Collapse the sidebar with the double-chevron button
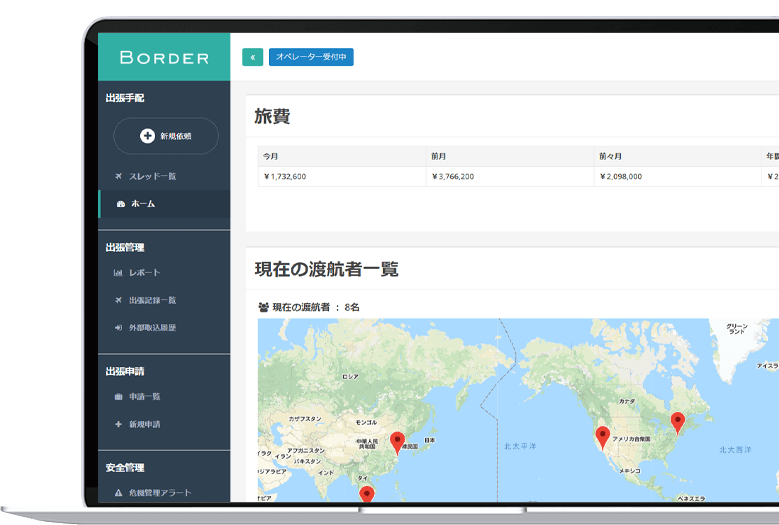Viewport: 779px width, 525px height. tap(252, 57)
